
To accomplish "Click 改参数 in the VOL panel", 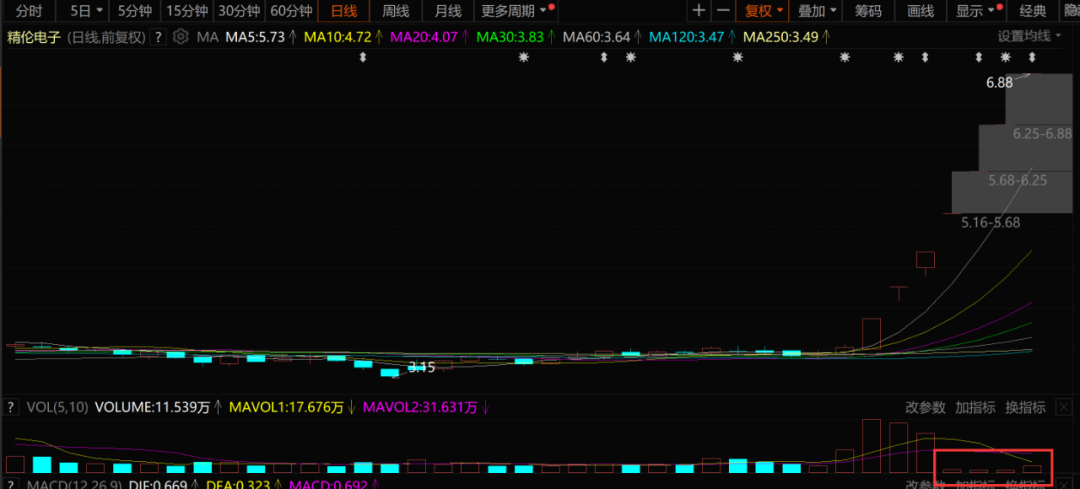I will [x=925, y=407].
